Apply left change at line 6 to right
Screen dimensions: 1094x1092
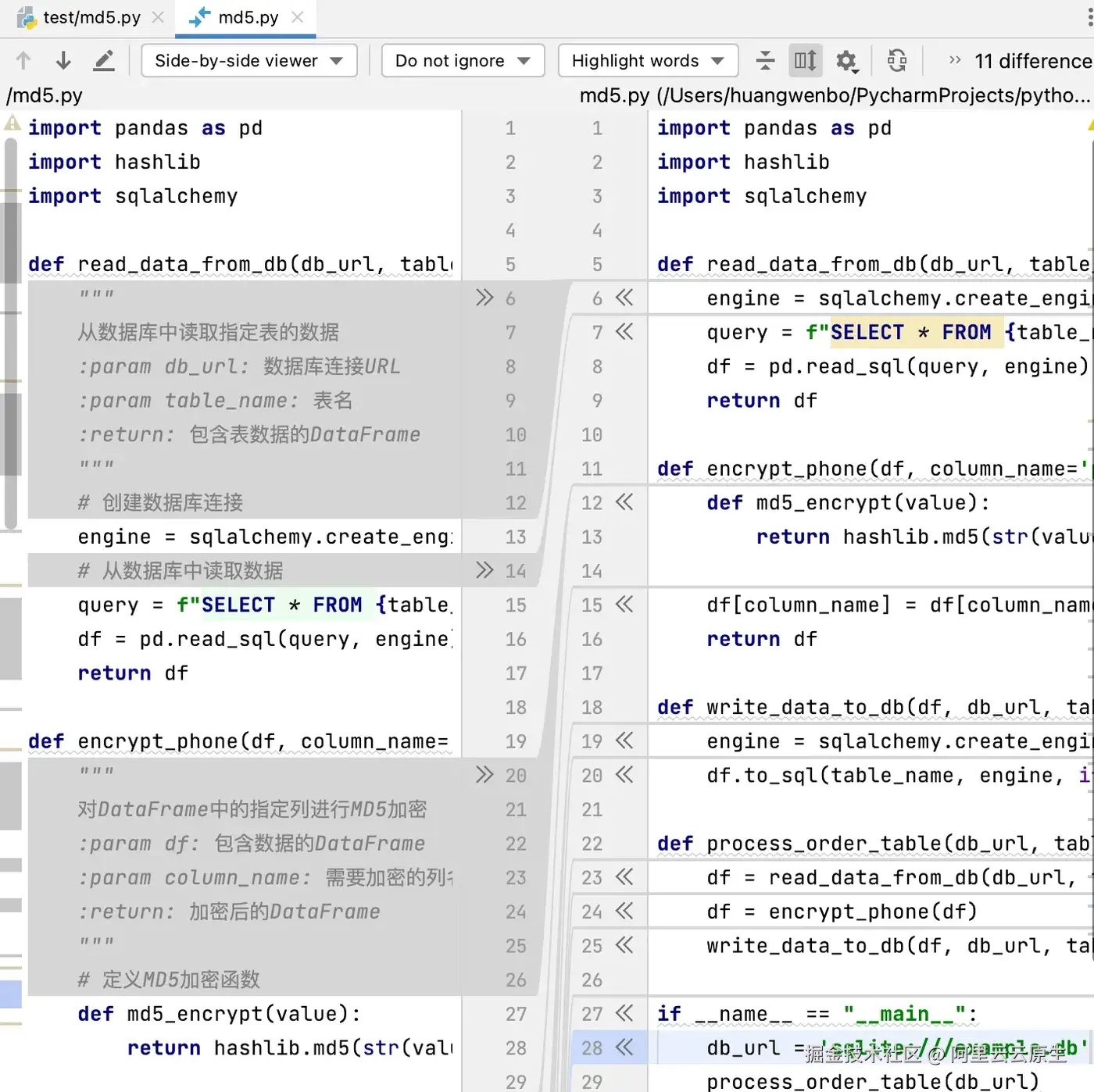[x=484, y=298]
